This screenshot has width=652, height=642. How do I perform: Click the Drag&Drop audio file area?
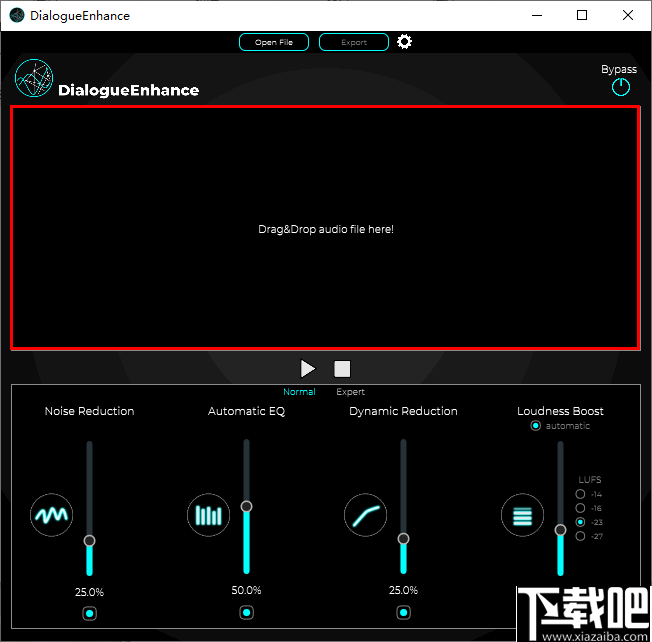pos(326,227)
